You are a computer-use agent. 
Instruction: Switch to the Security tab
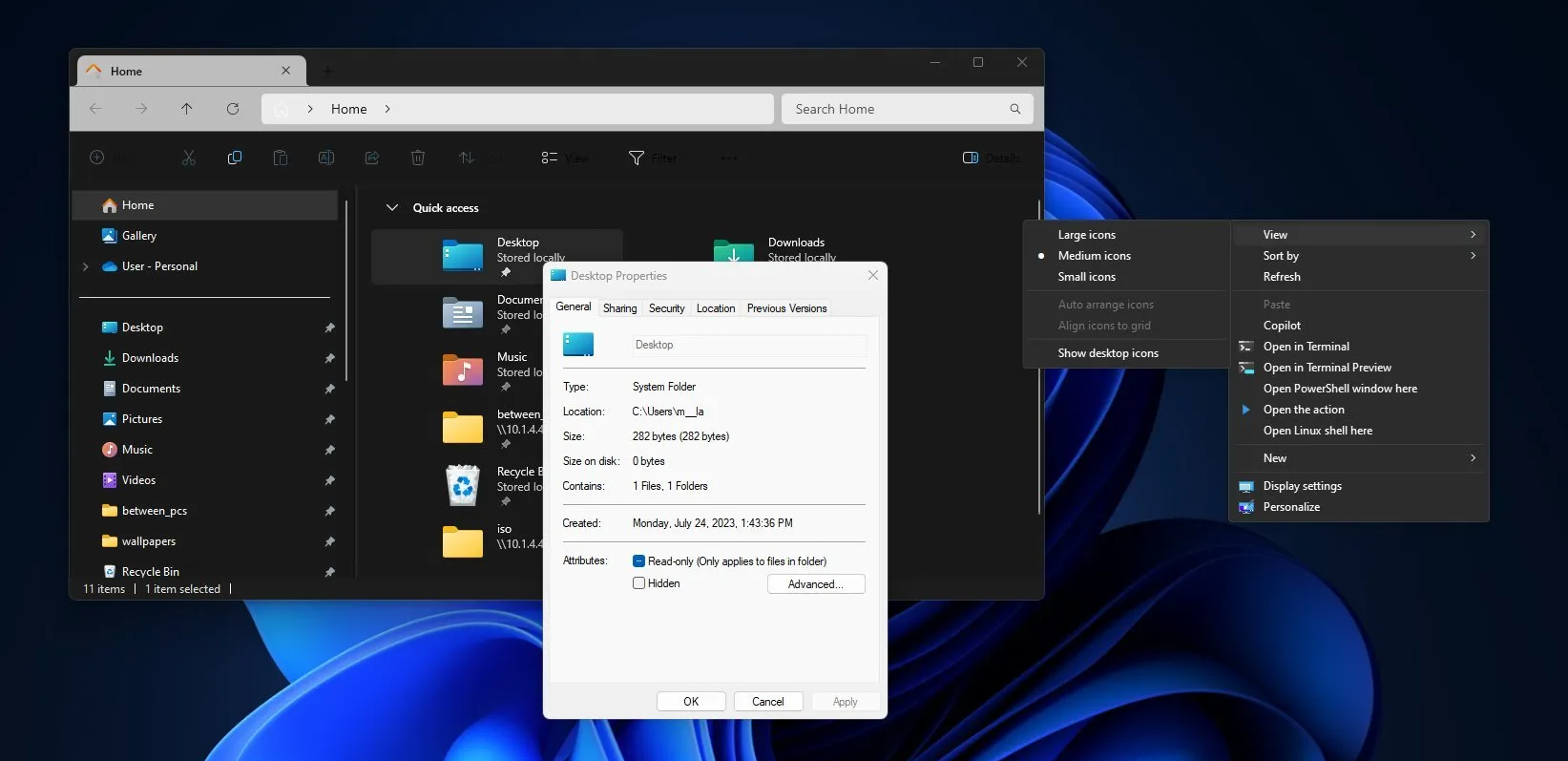[x=666, y=308]
